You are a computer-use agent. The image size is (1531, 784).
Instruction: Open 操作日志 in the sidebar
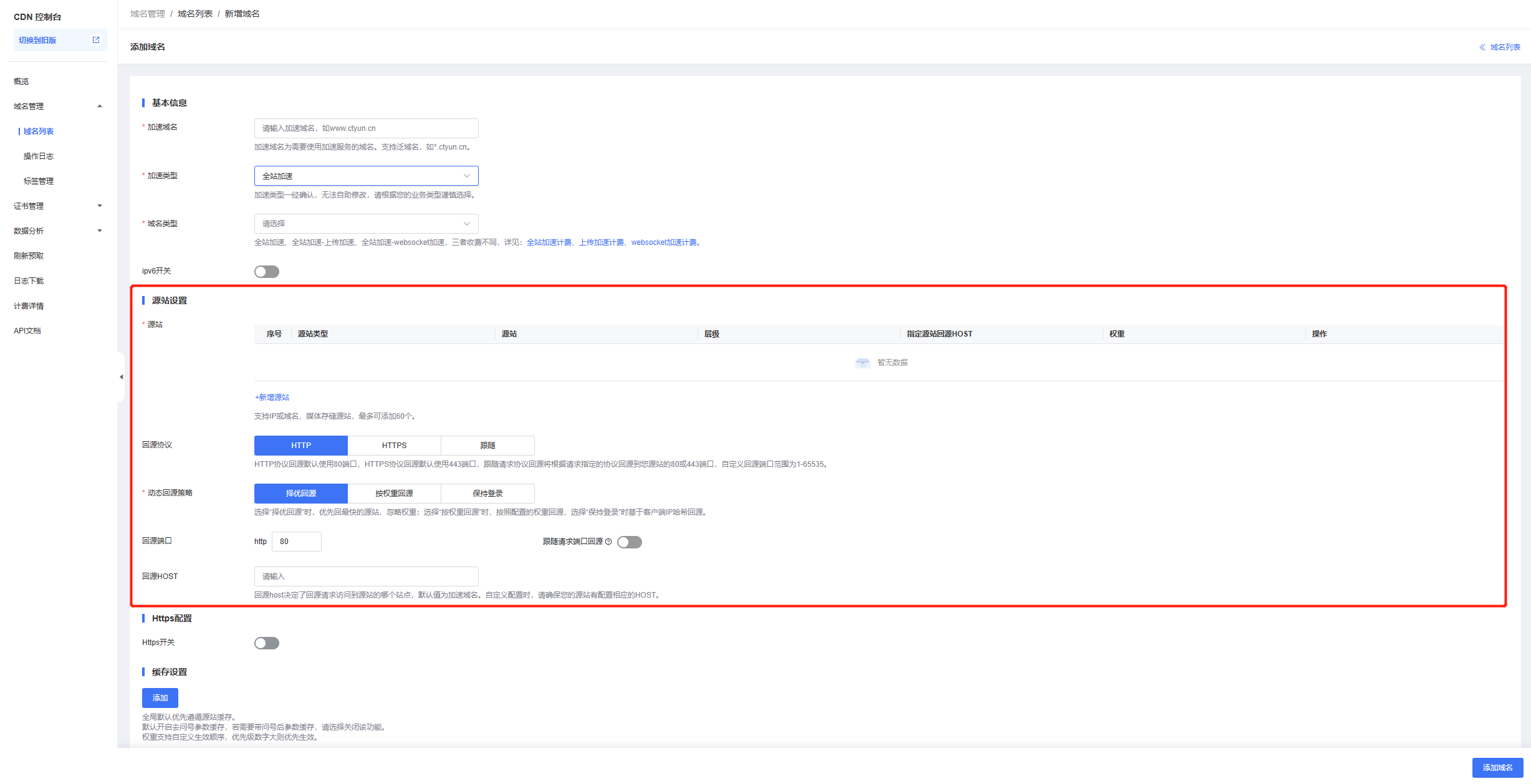[x=39, y=156]
